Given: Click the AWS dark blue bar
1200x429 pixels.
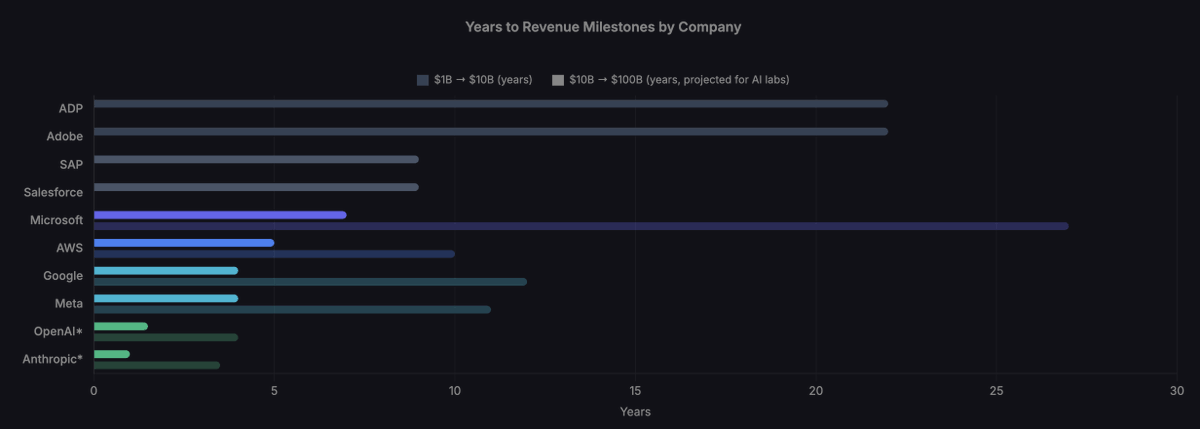Looking at the screenshot, I should coord(274,254).
